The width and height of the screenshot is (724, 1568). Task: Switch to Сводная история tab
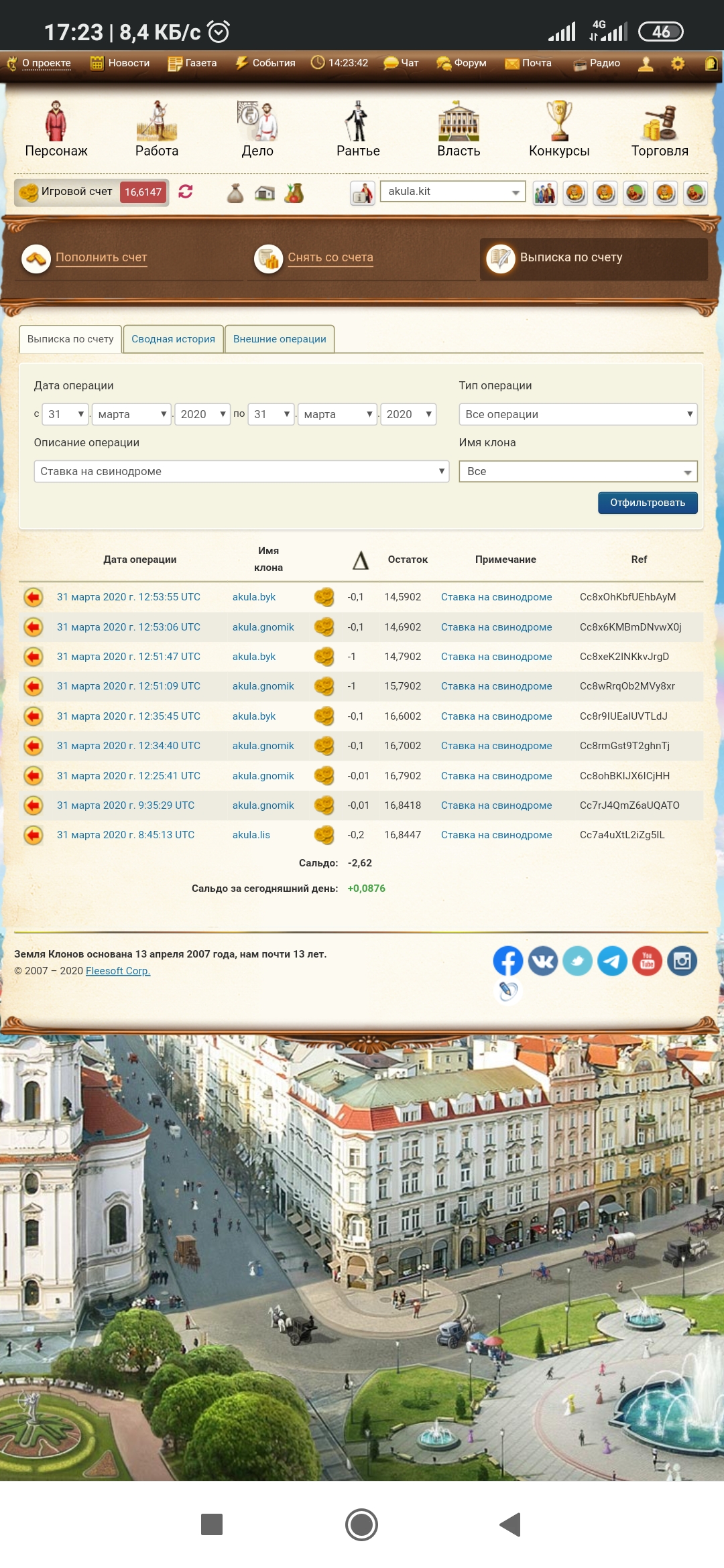tap(173, 339)
